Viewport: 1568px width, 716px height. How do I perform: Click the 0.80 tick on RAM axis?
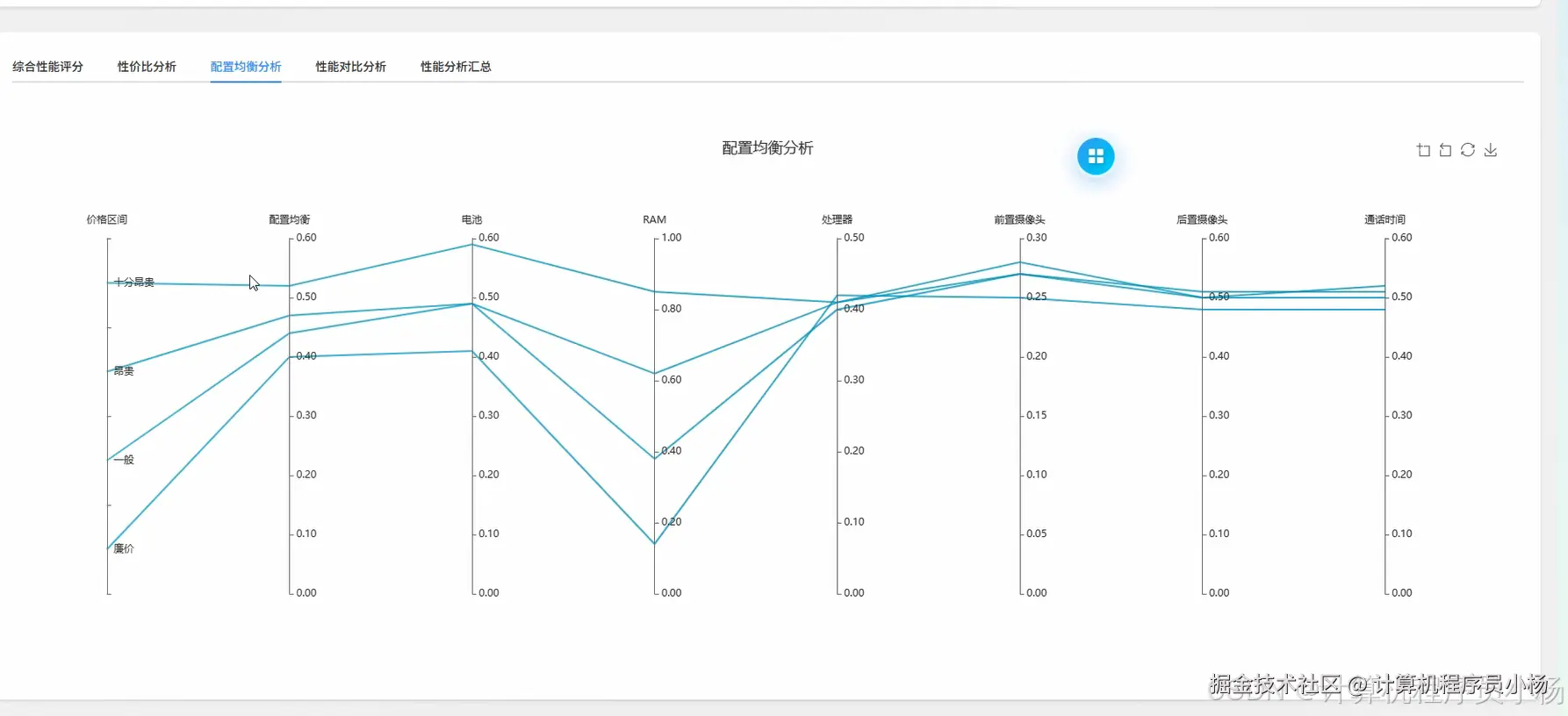tap(672, 309)
